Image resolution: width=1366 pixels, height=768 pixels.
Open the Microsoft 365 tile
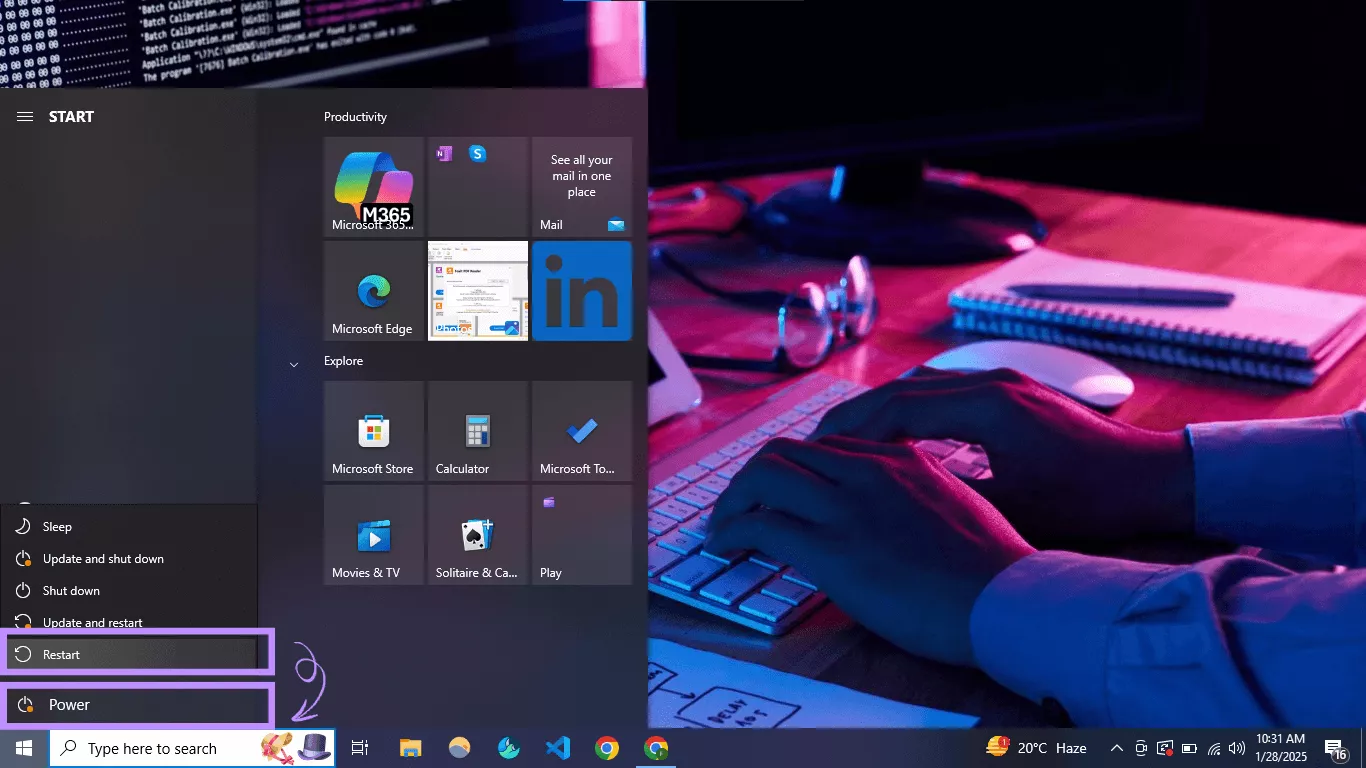pos(373,186)
